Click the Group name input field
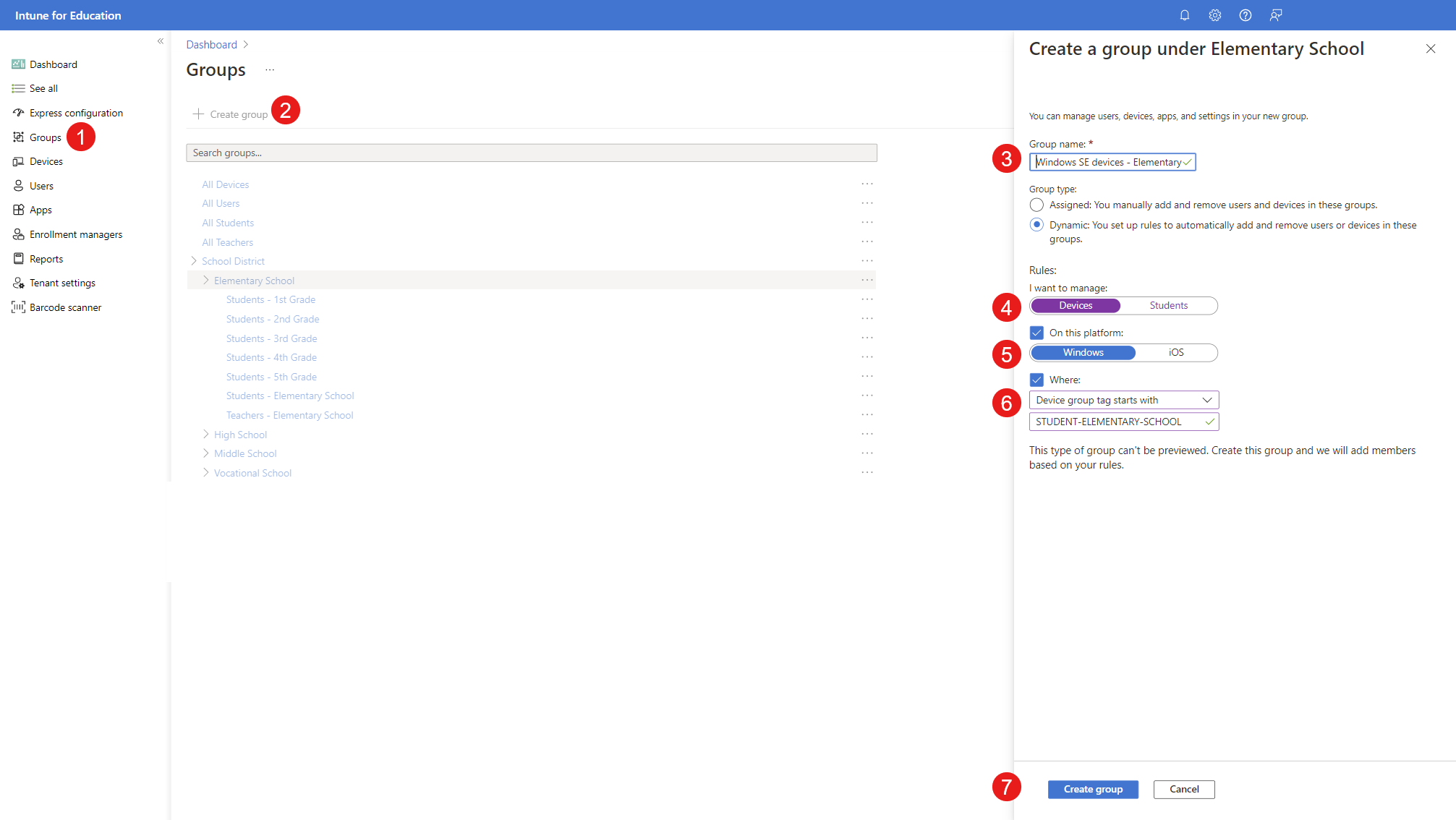The width and height of the screenshot is (1456, 820). pyautogui.click(x=1112, y=162)
